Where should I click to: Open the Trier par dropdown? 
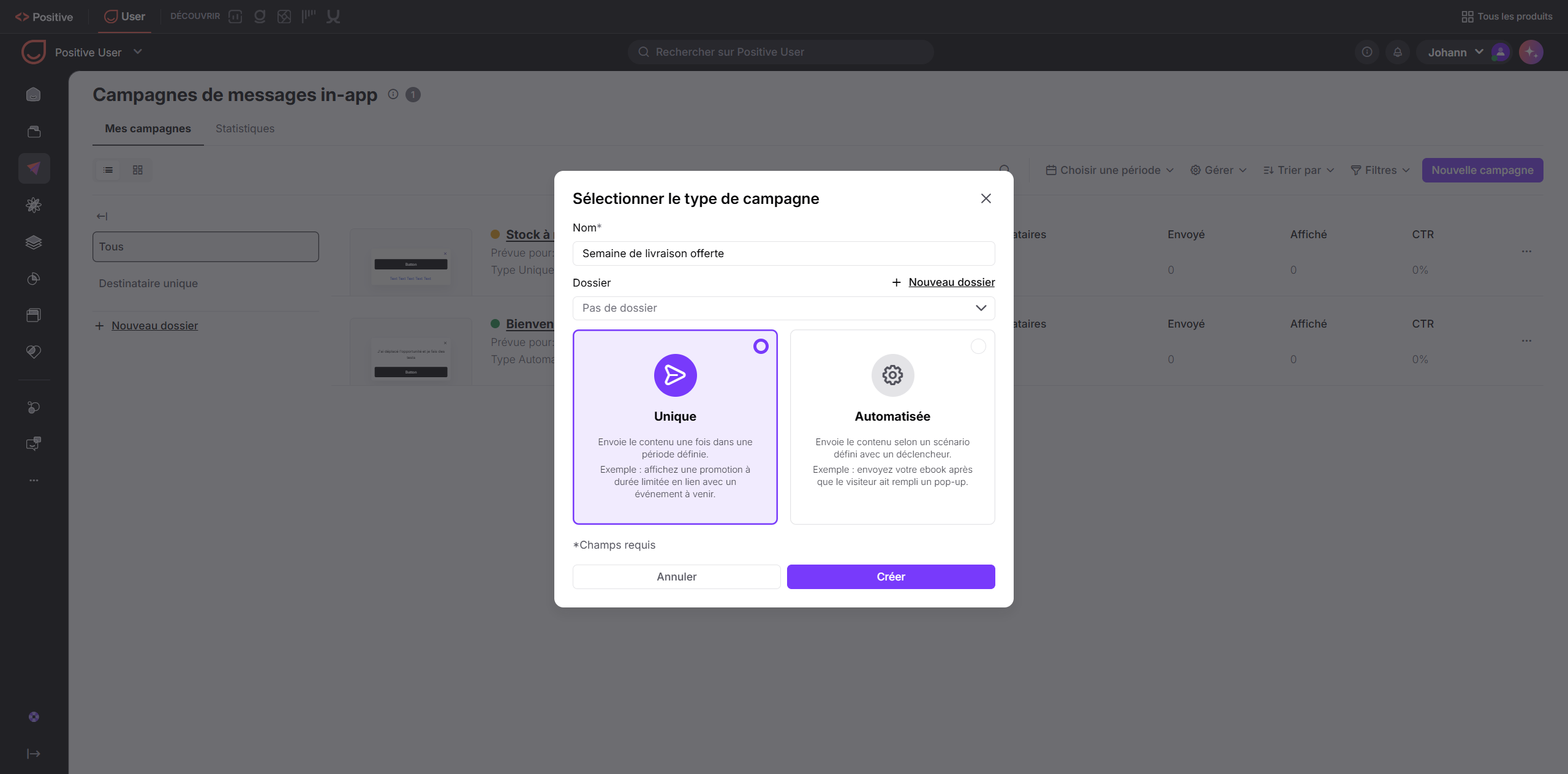point(1298,170)
